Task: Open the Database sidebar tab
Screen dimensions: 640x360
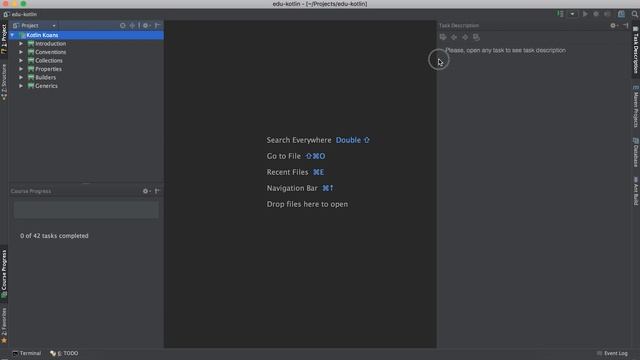Action: [636, 152]
